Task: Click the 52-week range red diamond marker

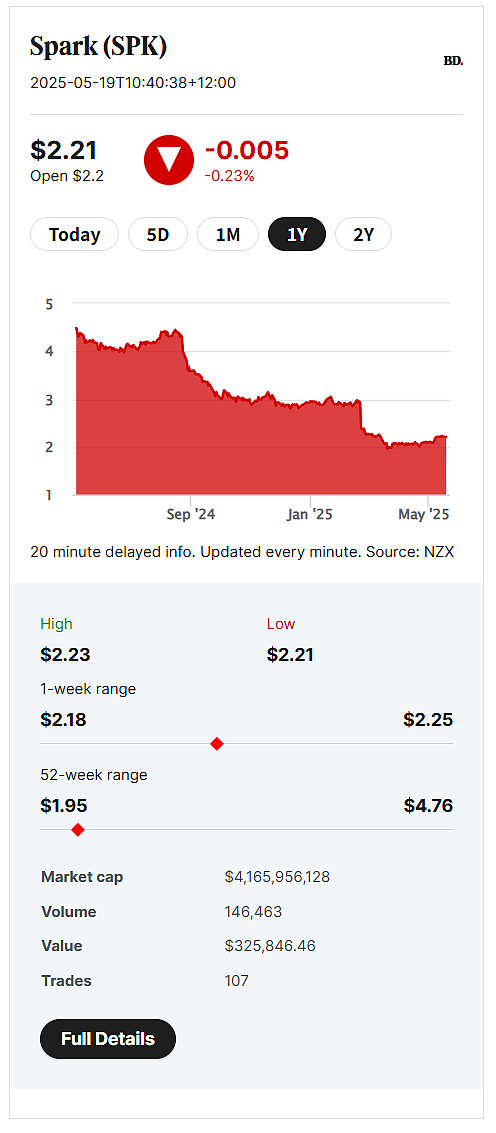Action: (78, 830)
